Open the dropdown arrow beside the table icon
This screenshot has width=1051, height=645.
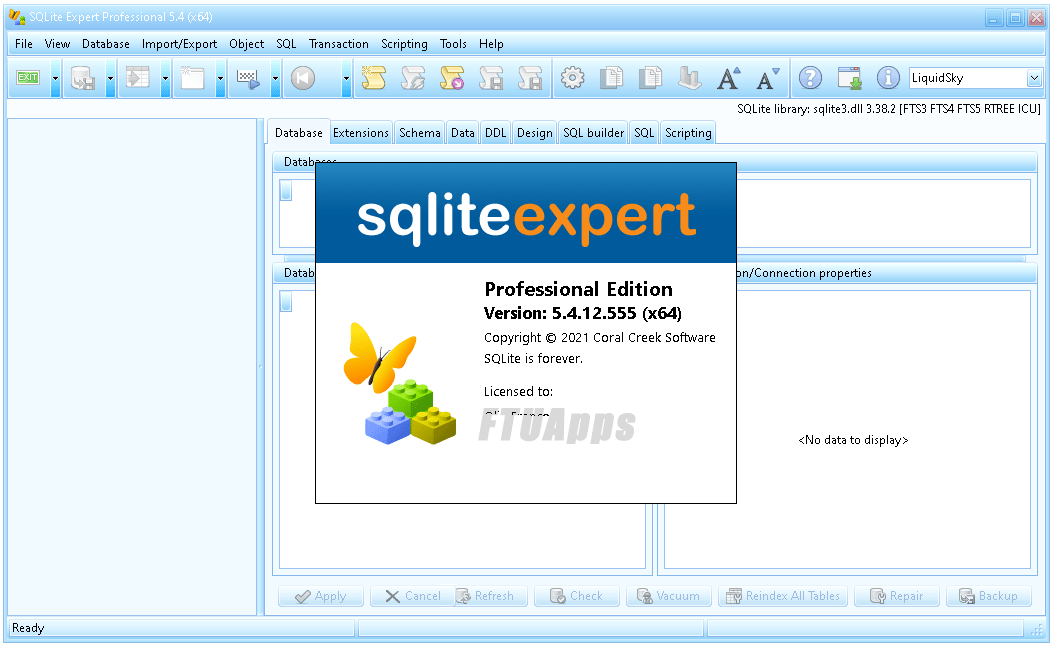(166, 78)
